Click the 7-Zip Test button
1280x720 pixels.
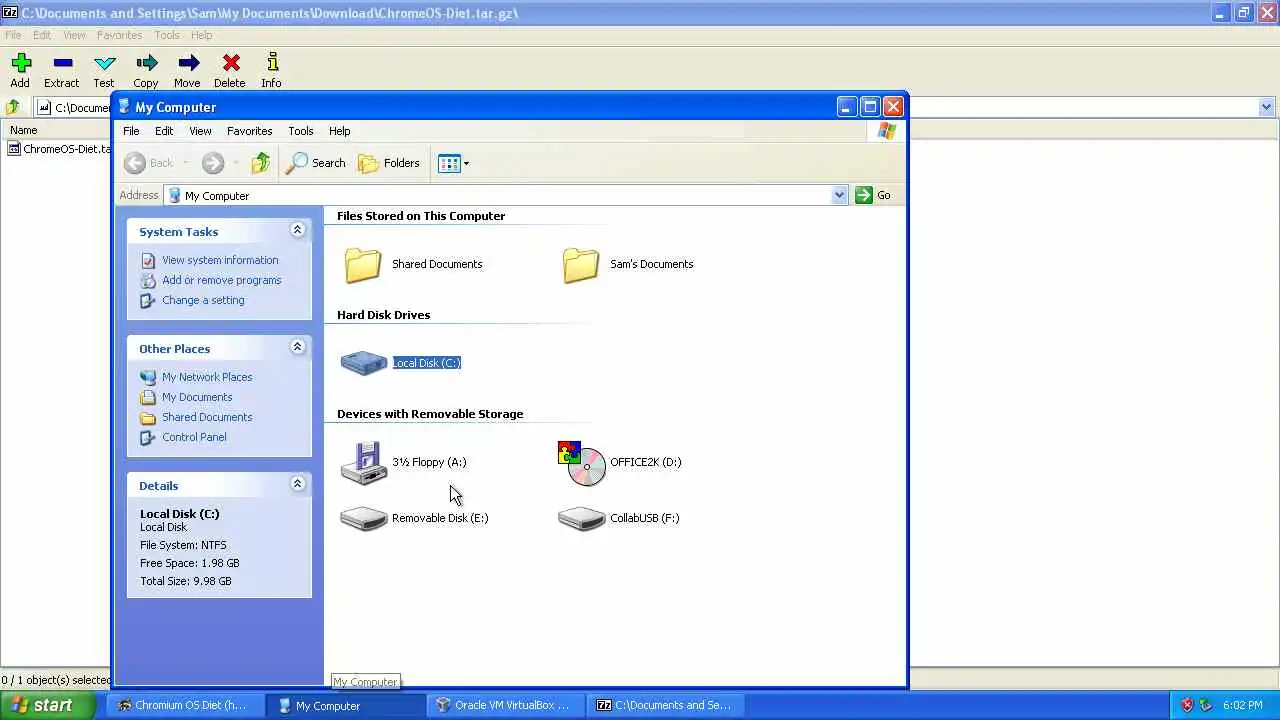[104, 71]
